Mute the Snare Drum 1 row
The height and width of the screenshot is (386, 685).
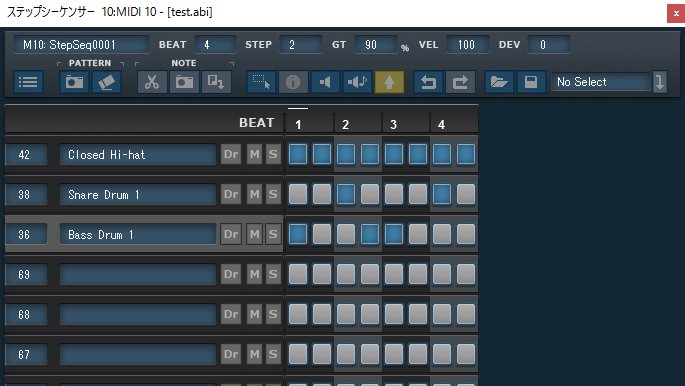click(254, 194)
